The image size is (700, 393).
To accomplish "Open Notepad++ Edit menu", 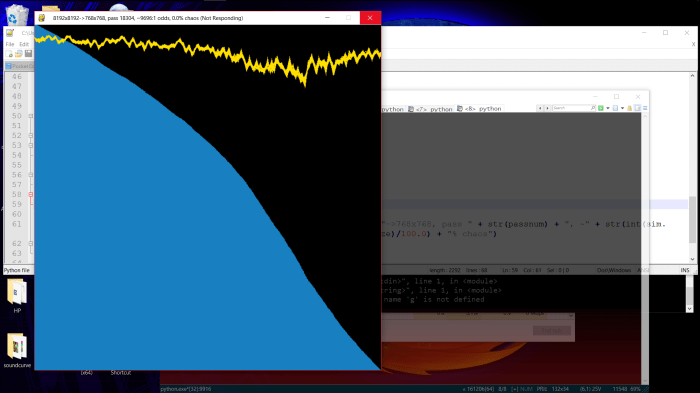I will pyautogui.click(x=24, y=44).
